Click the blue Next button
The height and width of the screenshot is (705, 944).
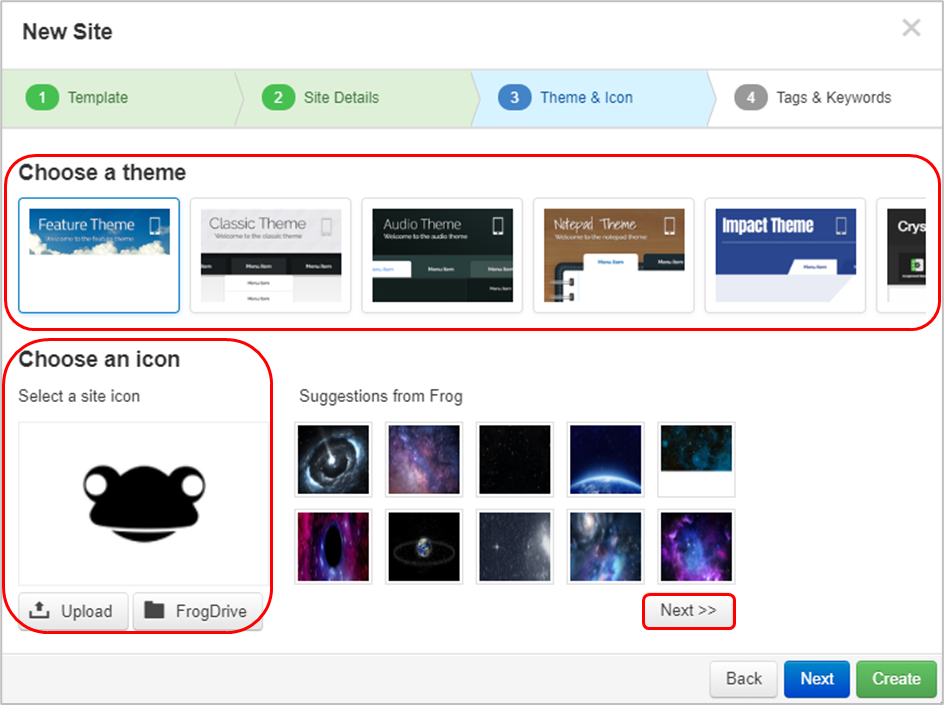pyautogui.click(x=817, y=679)
